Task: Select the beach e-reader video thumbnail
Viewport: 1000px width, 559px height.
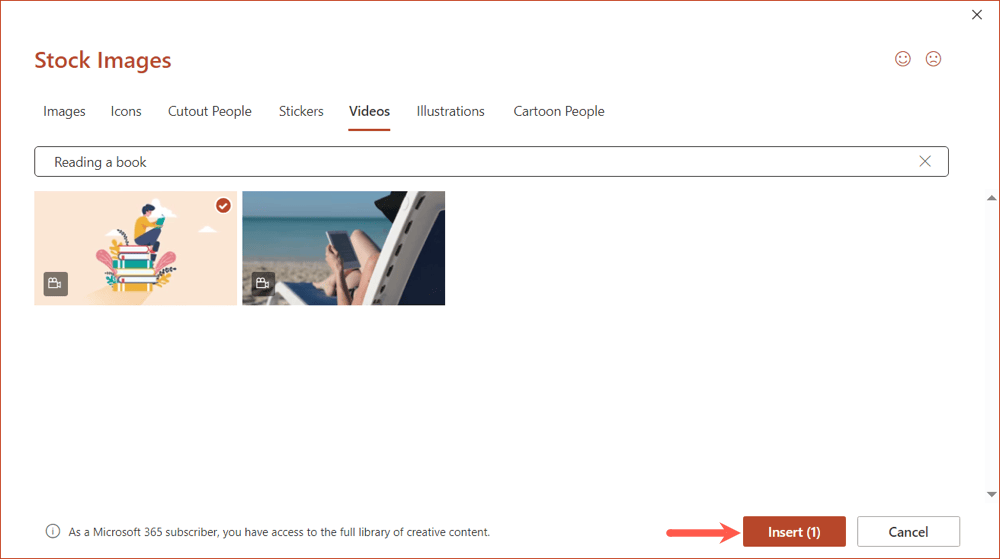Action: (x=344, y=248)
